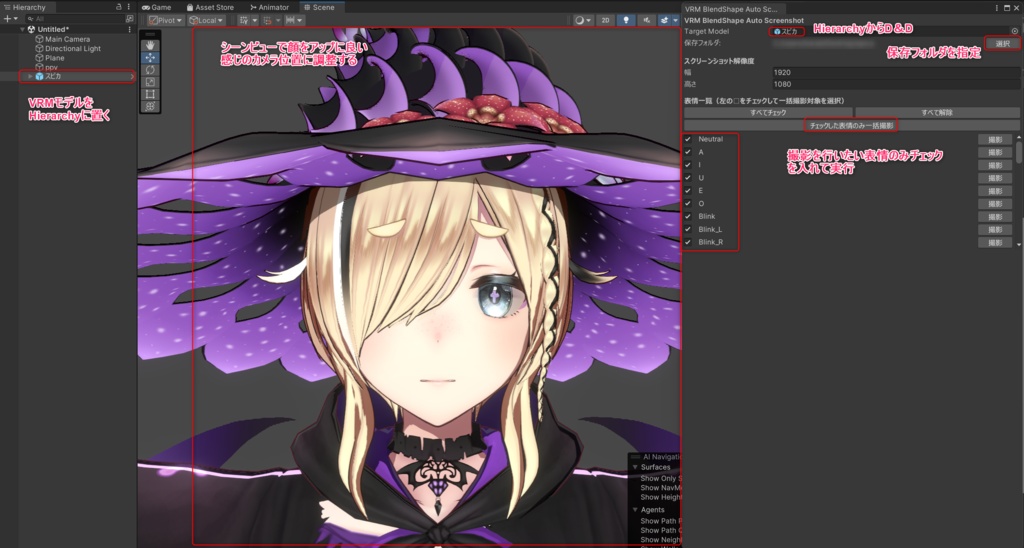Collapse Surfaces section in AI Navigation overlay

(x=635, y=468)
